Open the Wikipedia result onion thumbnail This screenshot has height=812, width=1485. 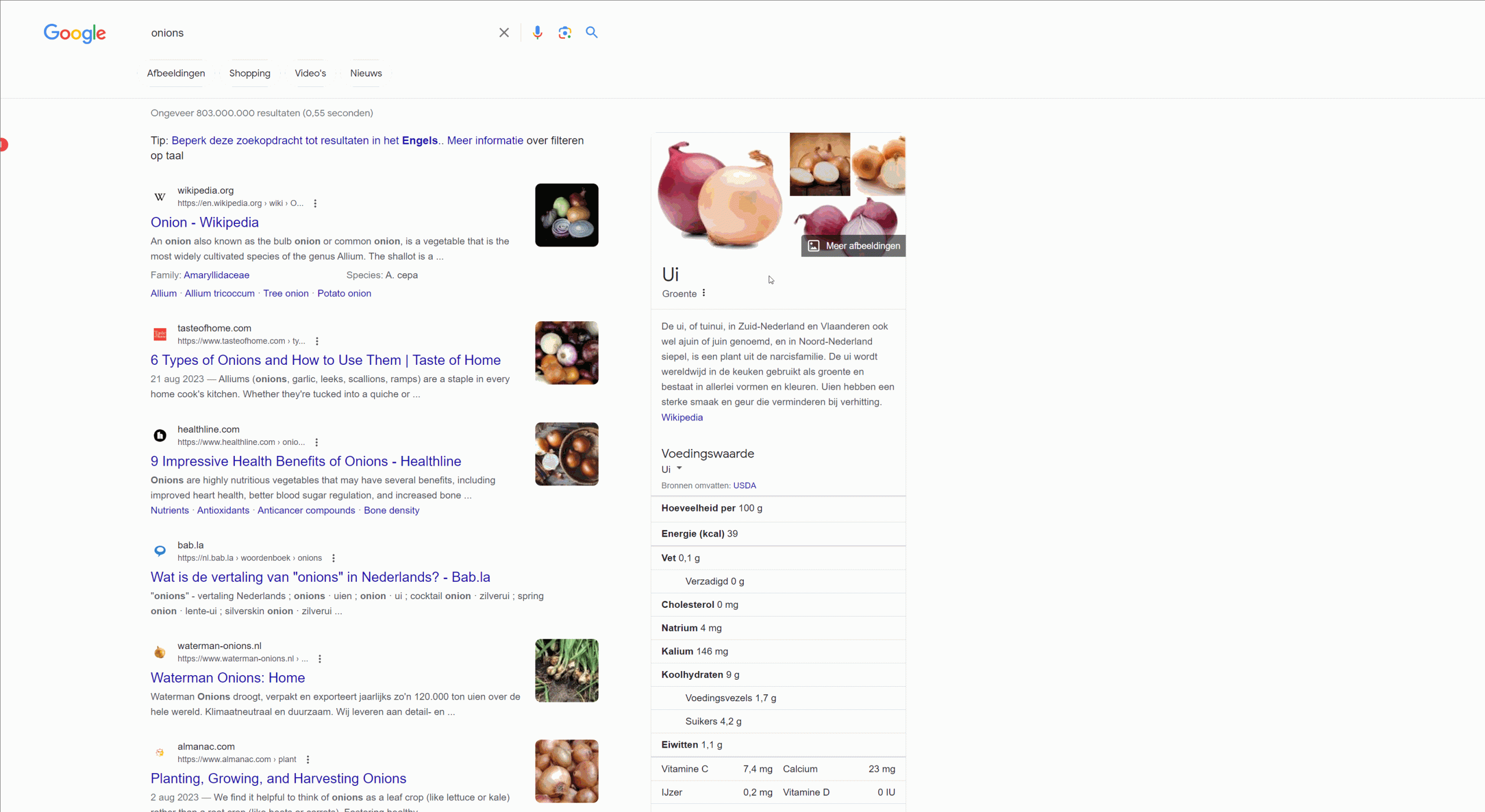pos(567,215)
